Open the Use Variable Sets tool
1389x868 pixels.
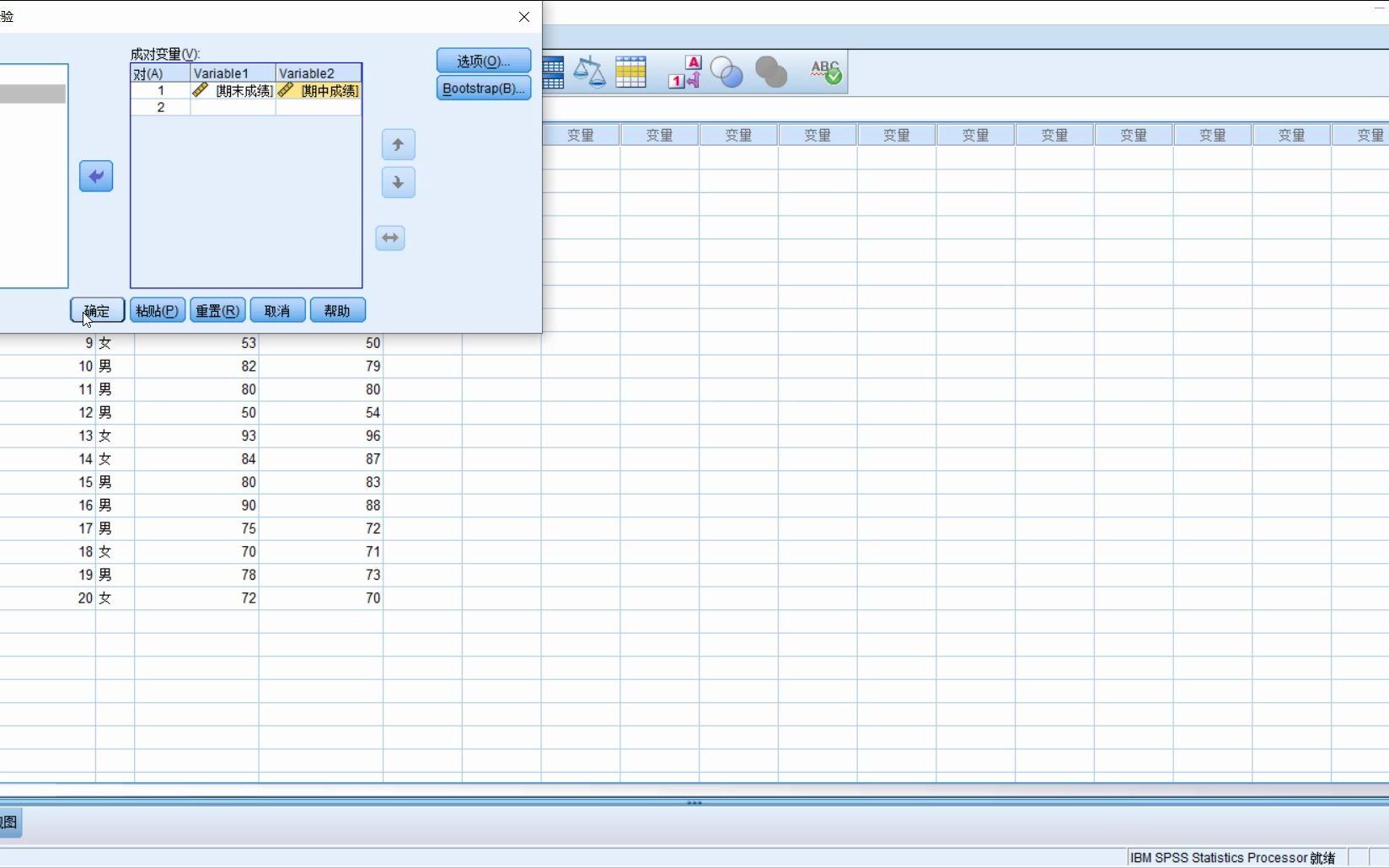point(727,72)
